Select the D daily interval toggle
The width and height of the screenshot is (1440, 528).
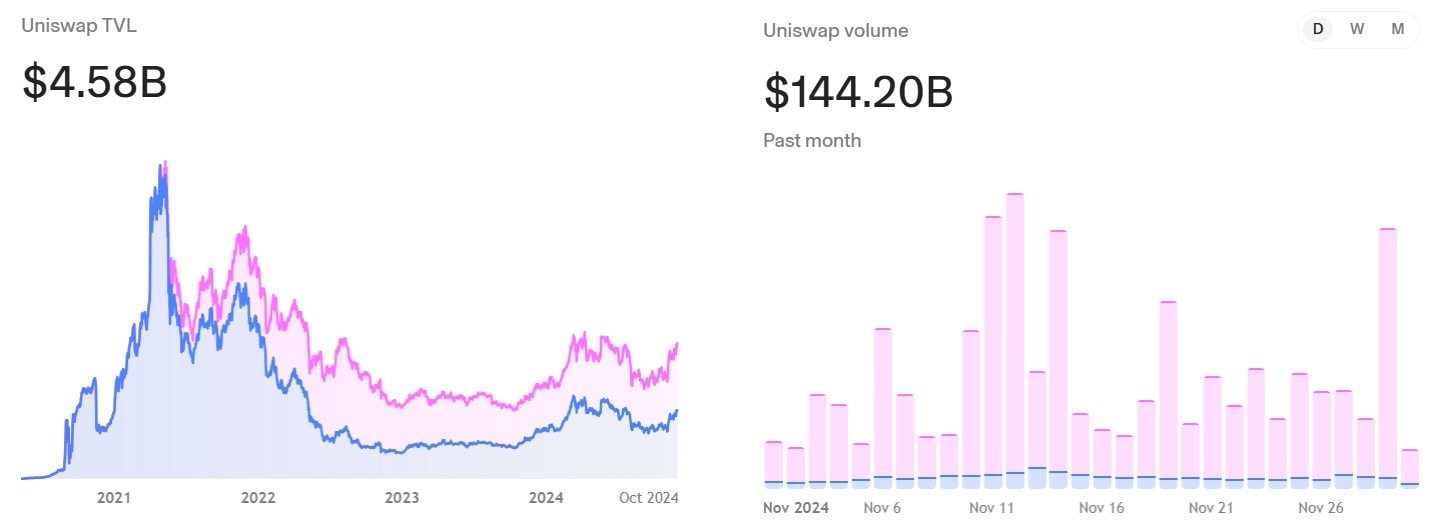1318,29
